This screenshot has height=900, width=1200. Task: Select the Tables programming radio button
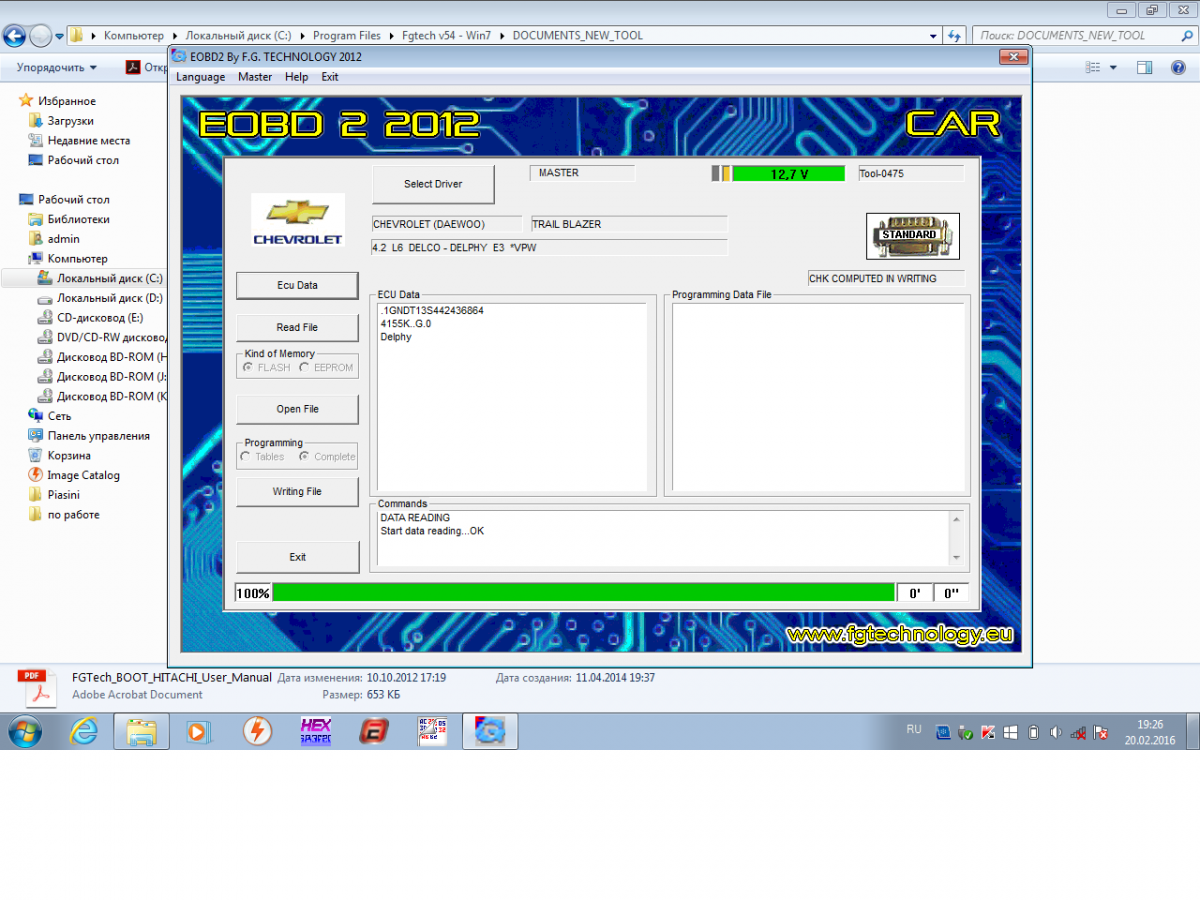tap(263, 457)
